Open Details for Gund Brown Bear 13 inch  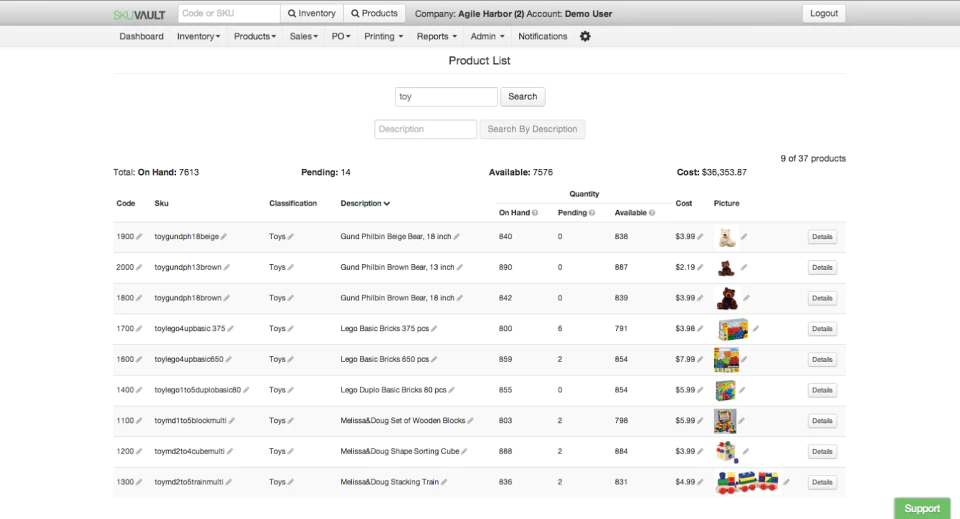(822, 267)
